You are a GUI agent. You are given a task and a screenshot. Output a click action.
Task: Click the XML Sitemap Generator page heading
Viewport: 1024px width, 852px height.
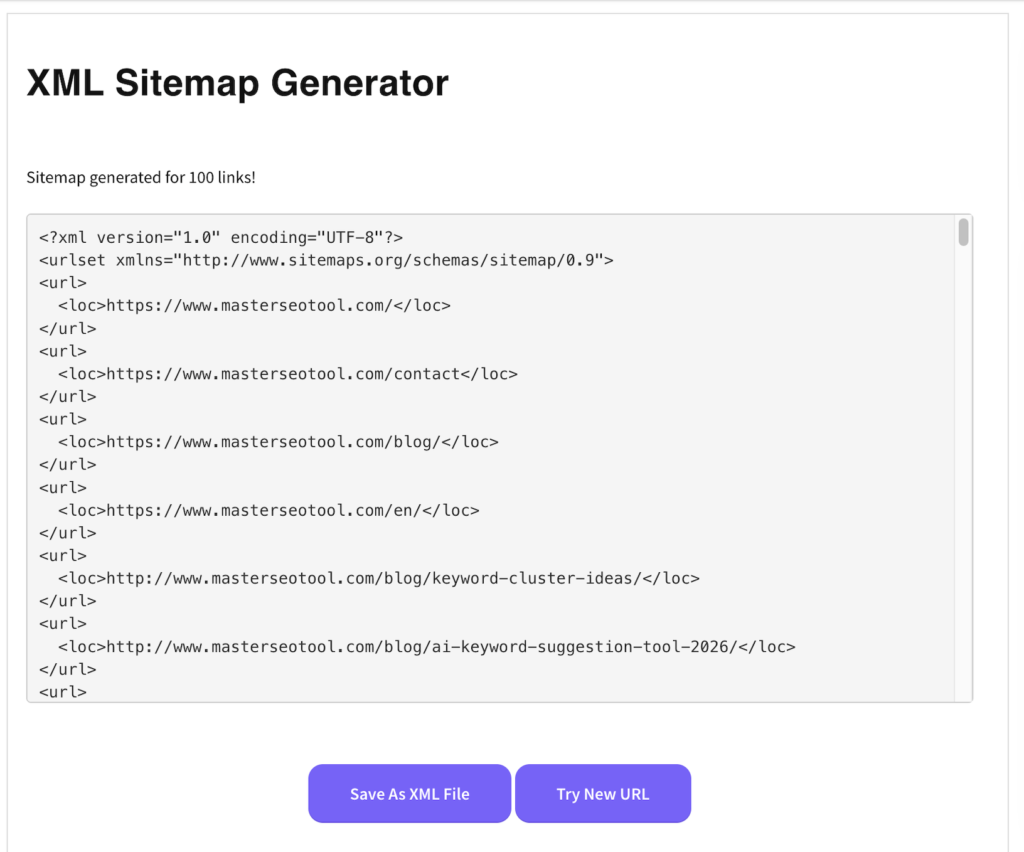(237, 84)
